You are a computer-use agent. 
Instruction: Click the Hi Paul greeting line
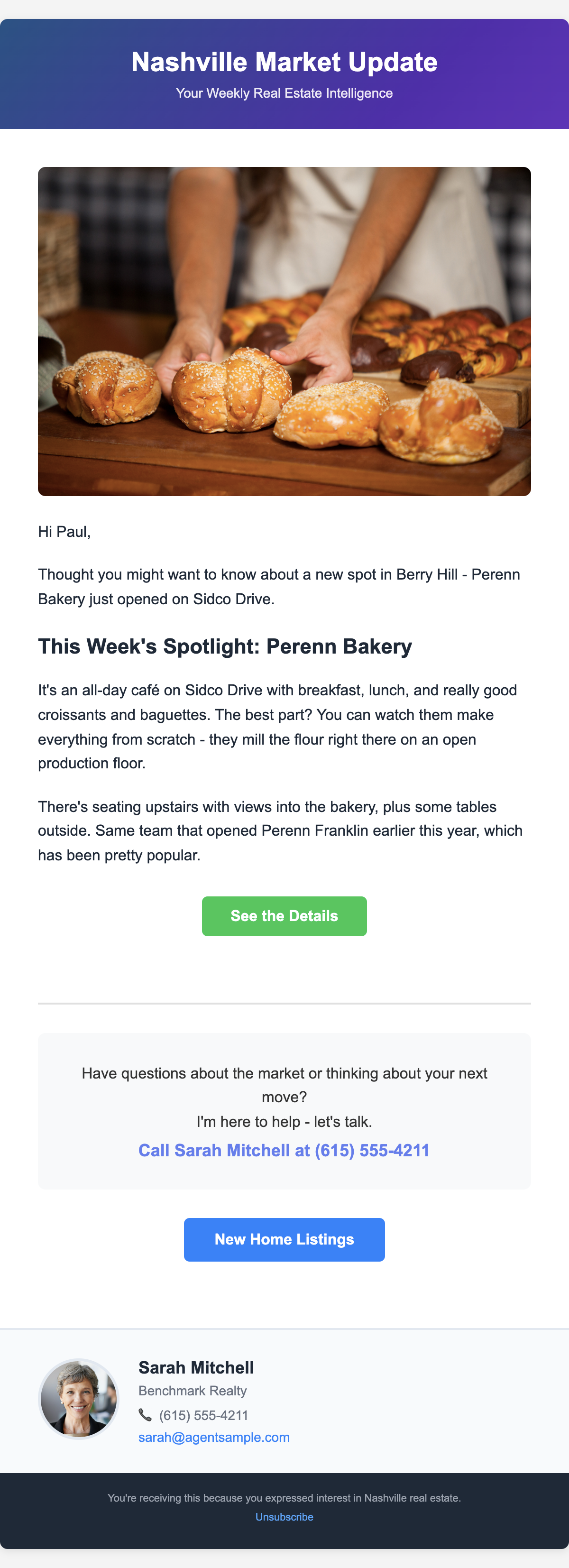(x=64, y=531)
